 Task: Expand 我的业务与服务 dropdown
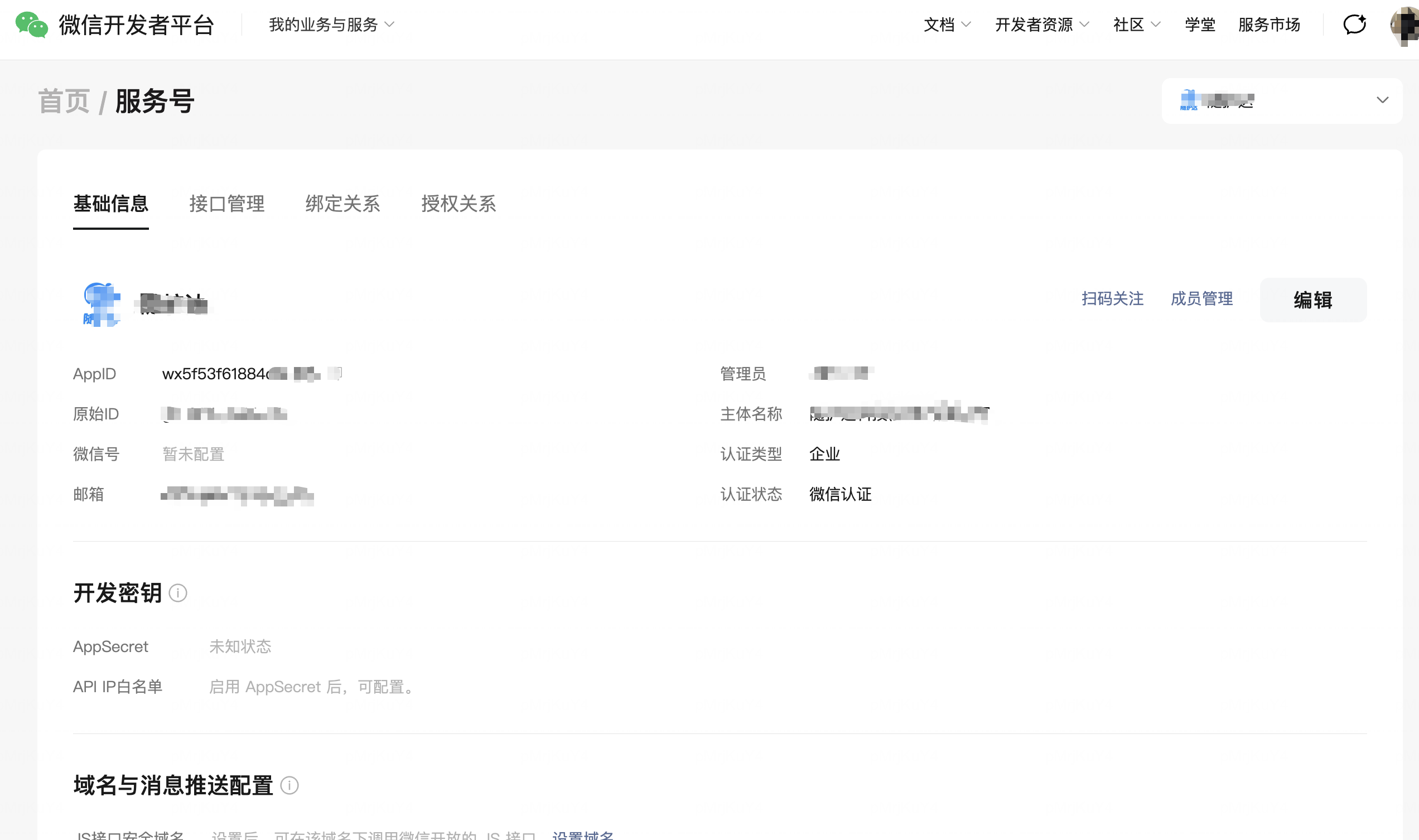[x=331, y=25]
